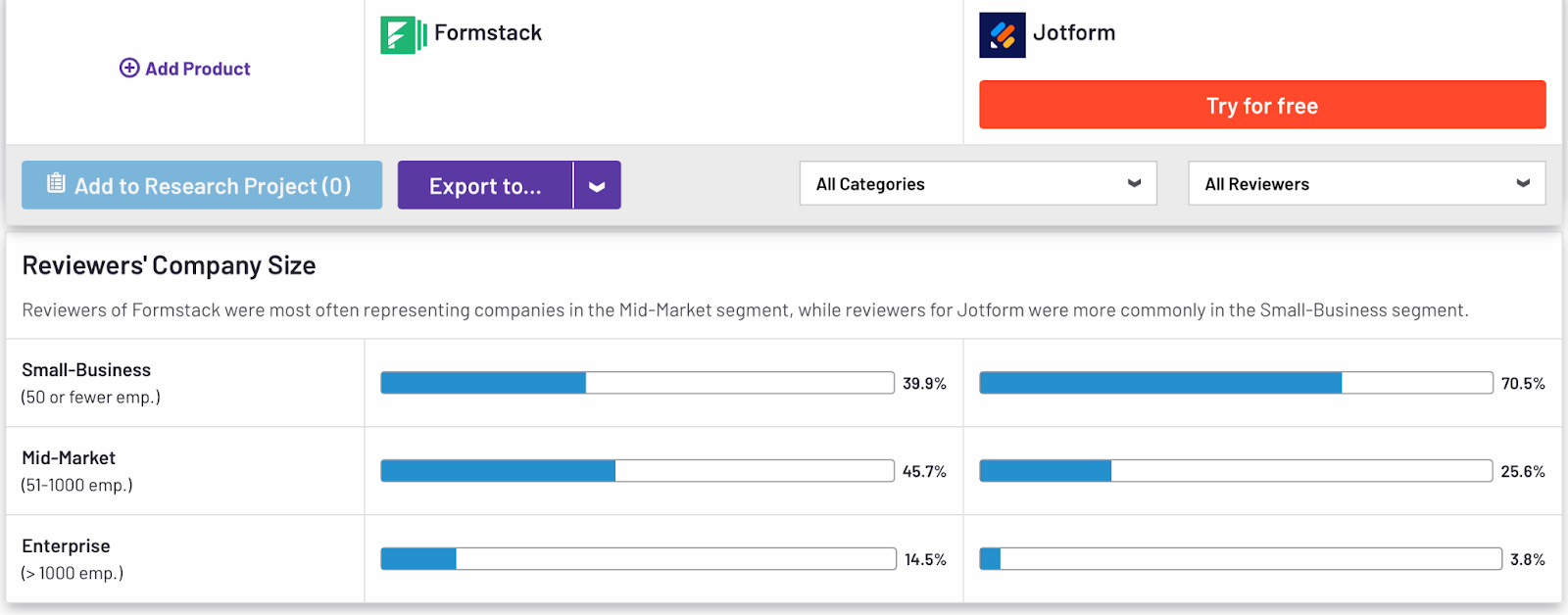Open the Jotform product name link
Viewport: 1568px width, 615px height.
coord(1074,33)
